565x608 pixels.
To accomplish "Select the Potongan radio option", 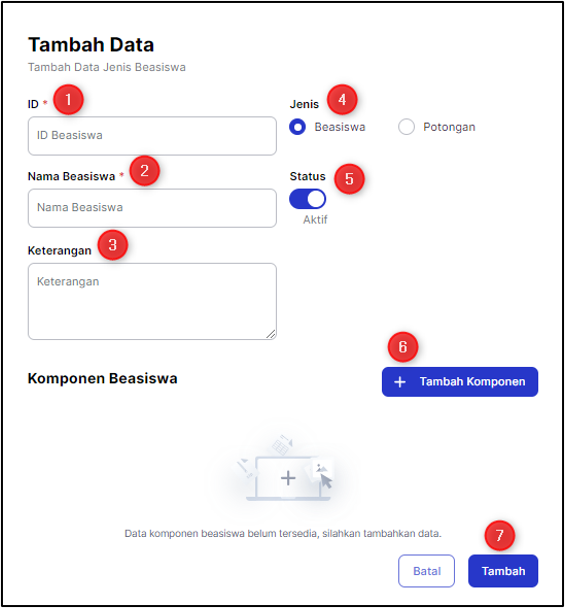I will 406,127.
